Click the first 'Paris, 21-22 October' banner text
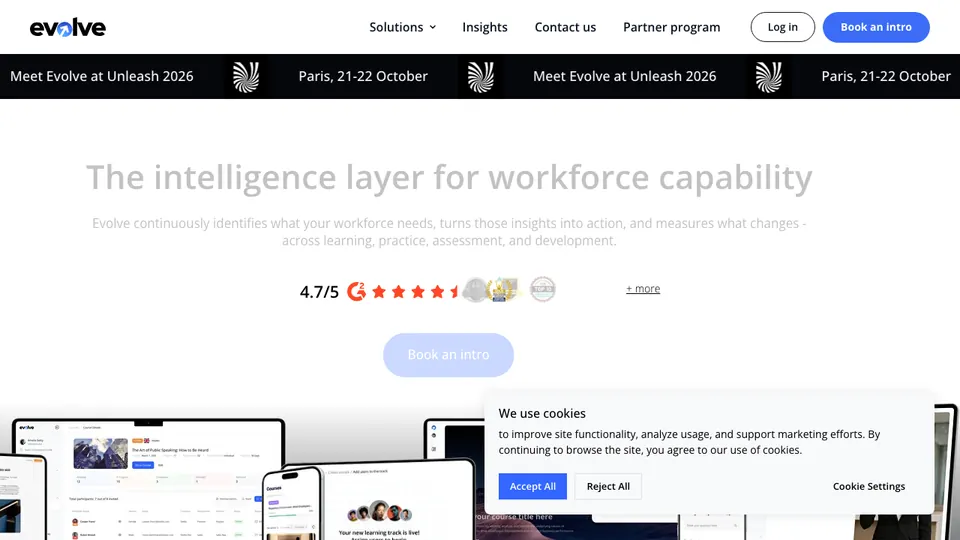Viewport: 960px width, 540px height. (362, 76)
